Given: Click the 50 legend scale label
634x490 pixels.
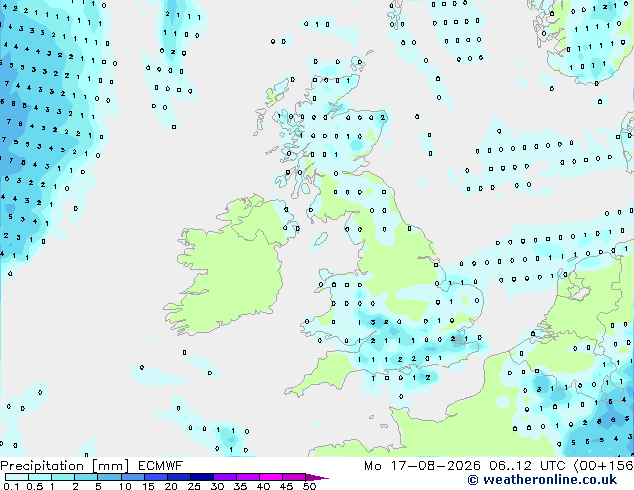Looking at the screenshot, I should (309, 486).
